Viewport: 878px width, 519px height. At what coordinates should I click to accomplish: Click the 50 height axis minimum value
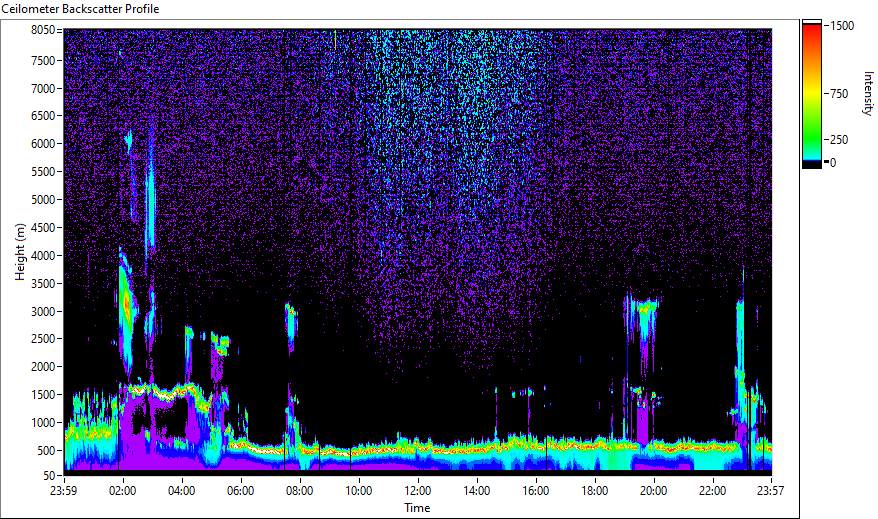(x=49, y=476)
